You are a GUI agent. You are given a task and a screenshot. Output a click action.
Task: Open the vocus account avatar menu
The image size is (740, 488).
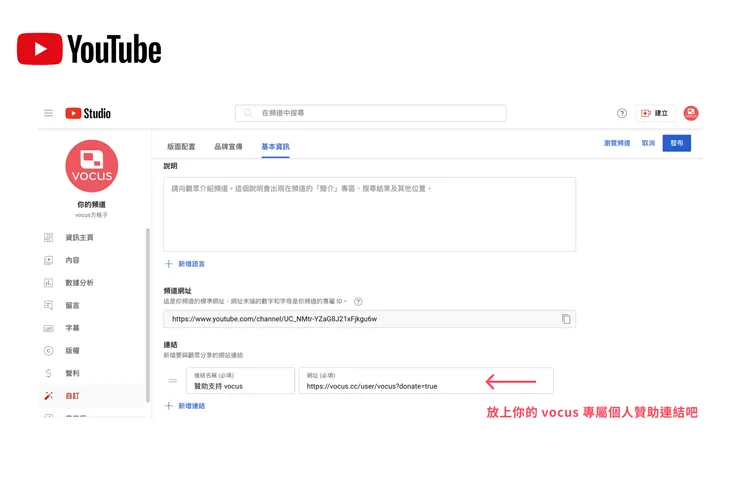pos(691,113)
